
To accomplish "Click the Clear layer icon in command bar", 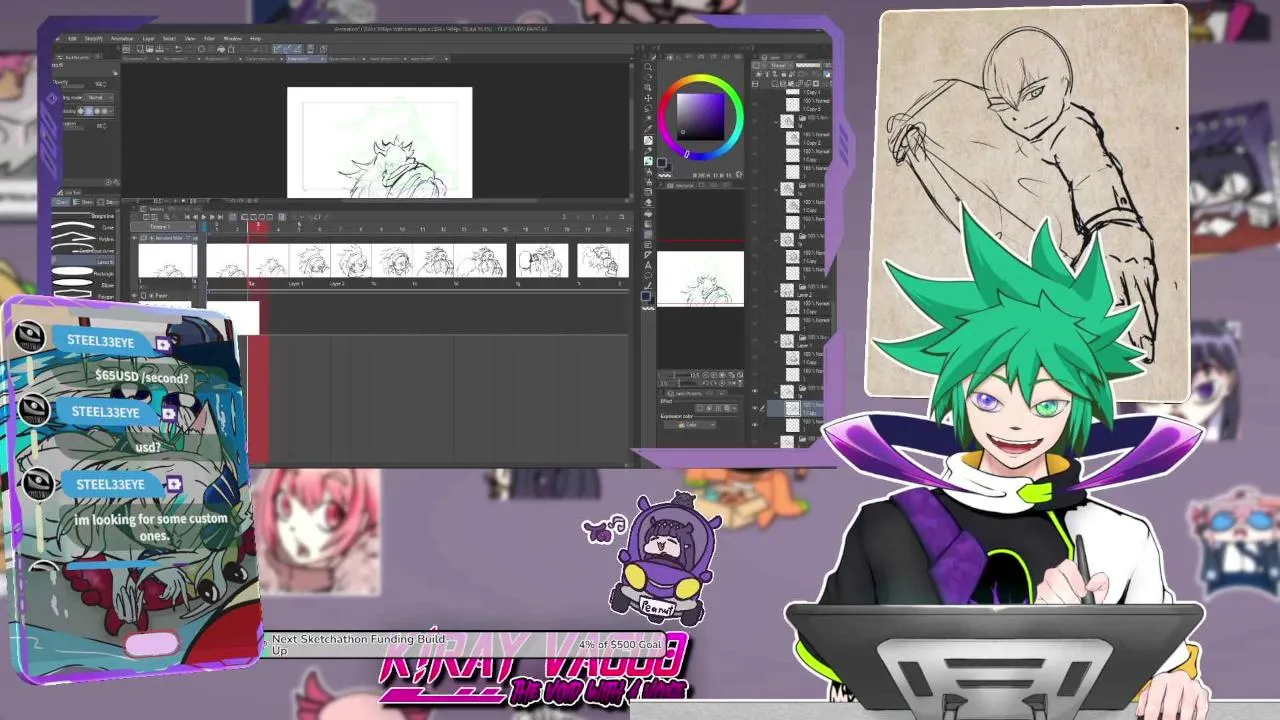I will pos(201,49).
